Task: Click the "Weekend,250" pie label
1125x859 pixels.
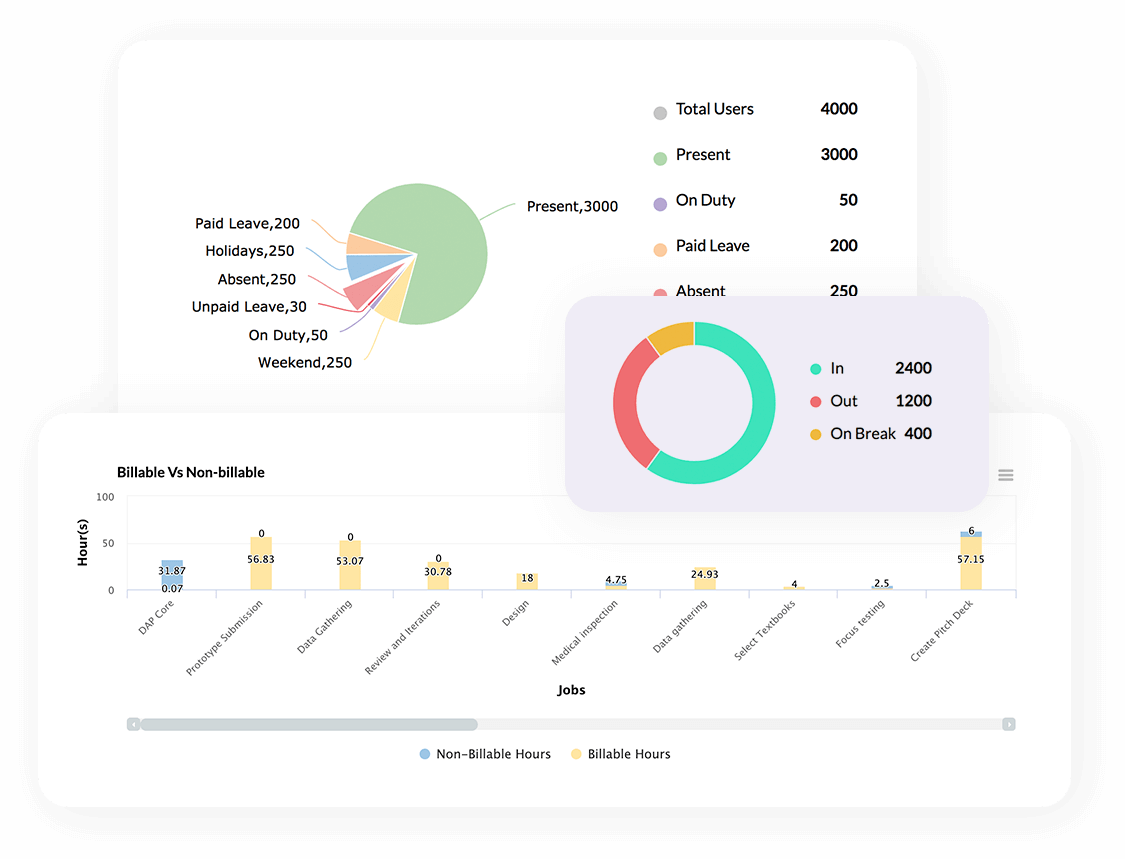Action: [x=304, y=363]
